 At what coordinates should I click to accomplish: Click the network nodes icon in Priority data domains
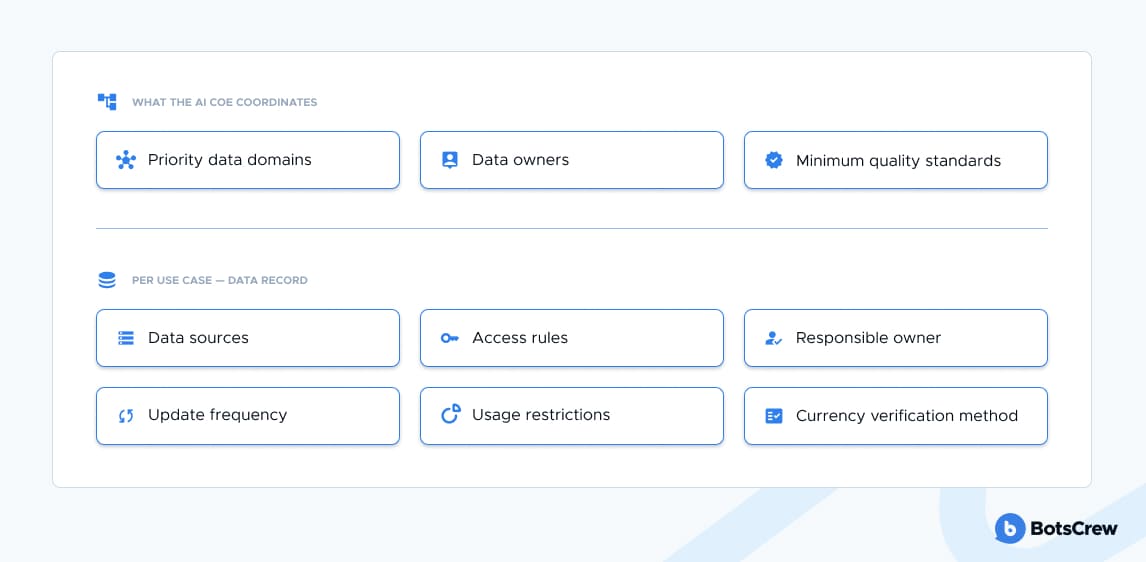126,160
